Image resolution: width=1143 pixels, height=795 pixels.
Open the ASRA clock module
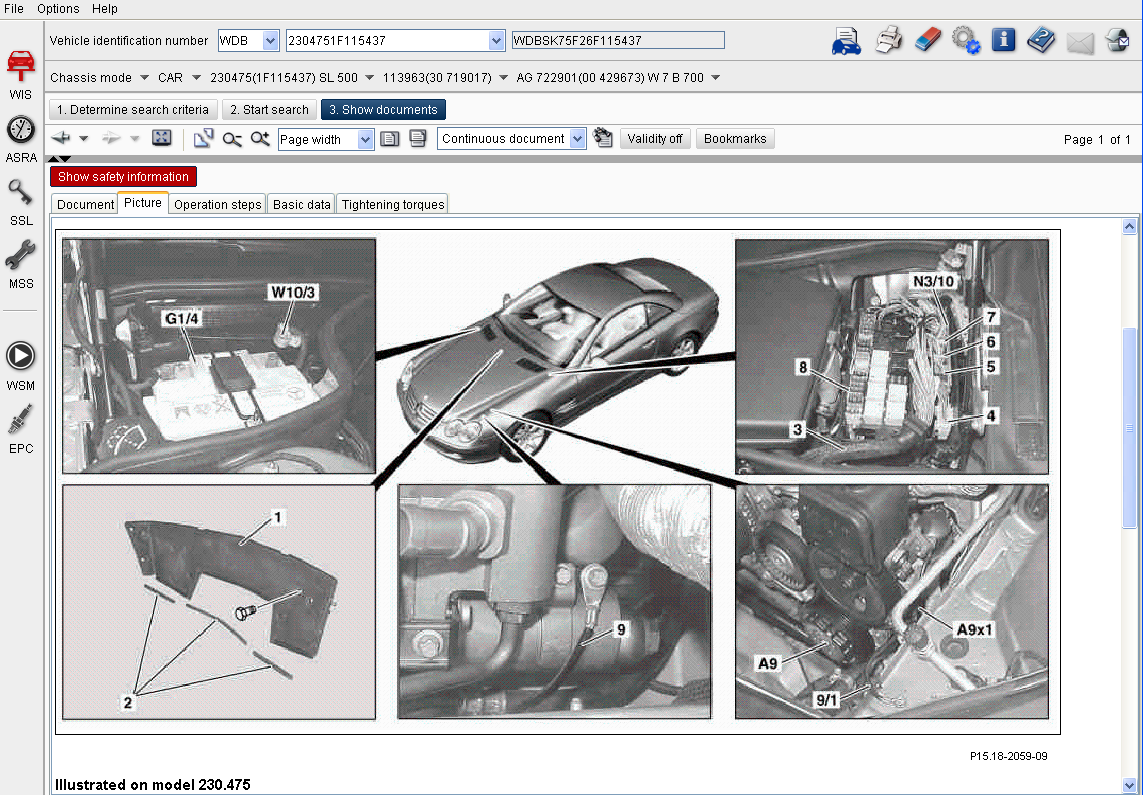[x=20, y=139]
